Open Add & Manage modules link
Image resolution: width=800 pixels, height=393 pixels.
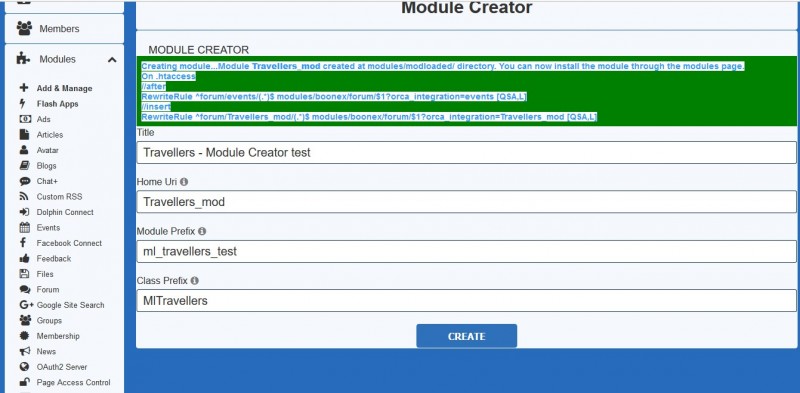click(64, 88)
